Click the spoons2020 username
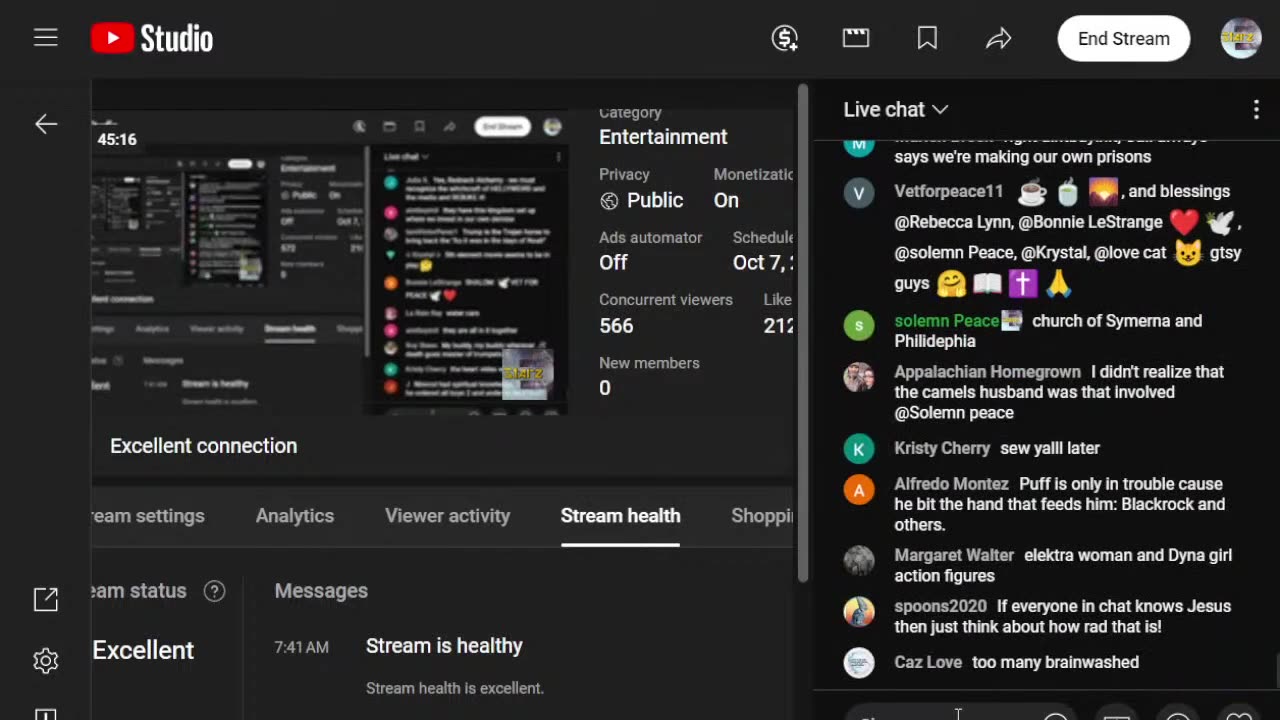 tap(940, 606)
